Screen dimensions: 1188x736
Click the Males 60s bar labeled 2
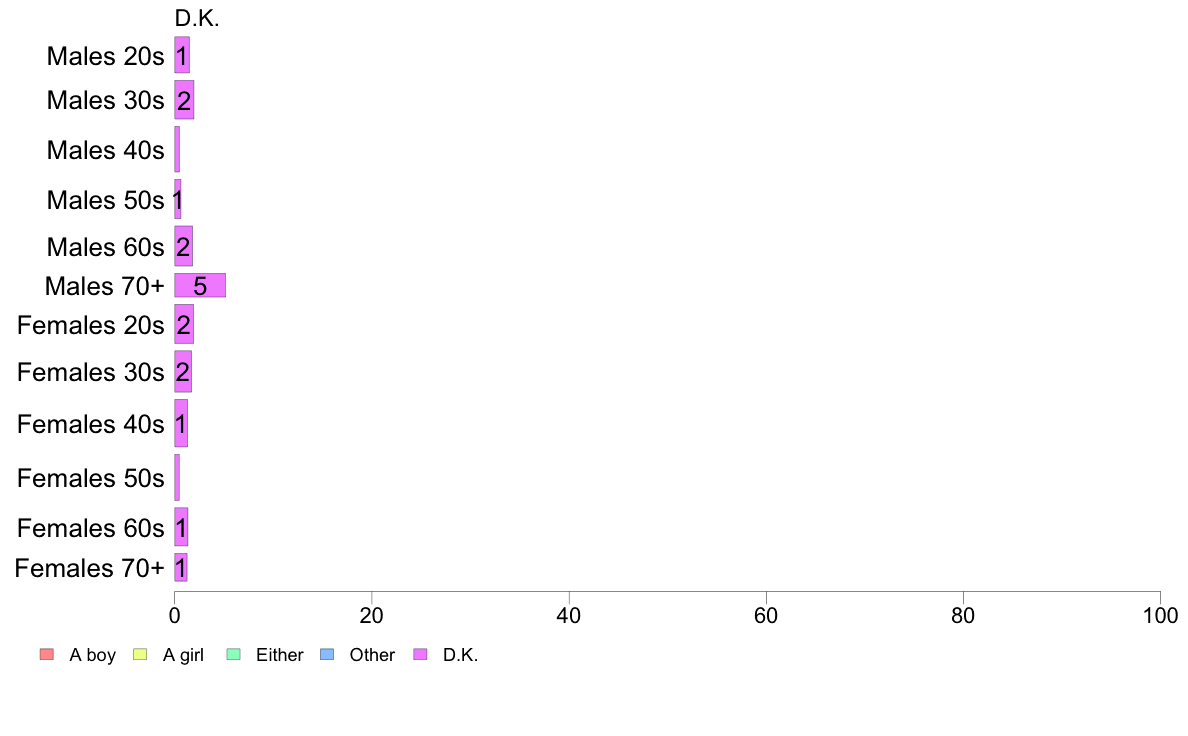[183, 246]
